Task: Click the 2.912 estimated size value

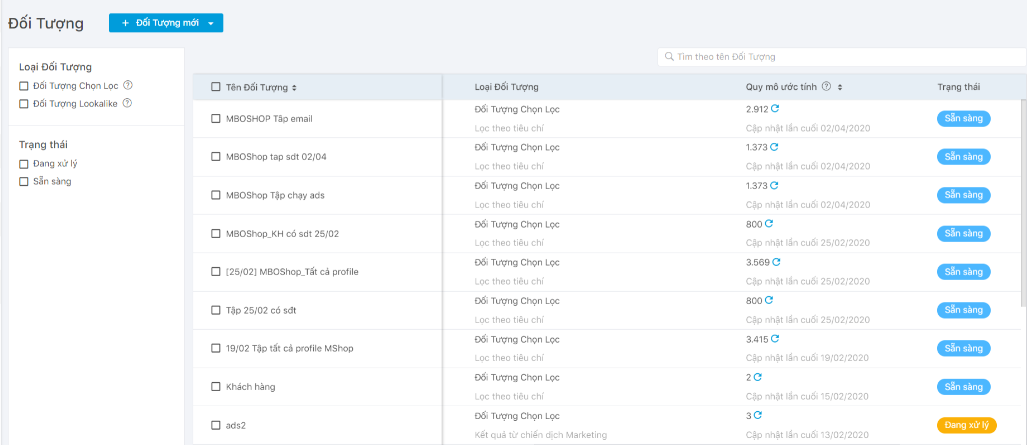Action: pos(757,109)
